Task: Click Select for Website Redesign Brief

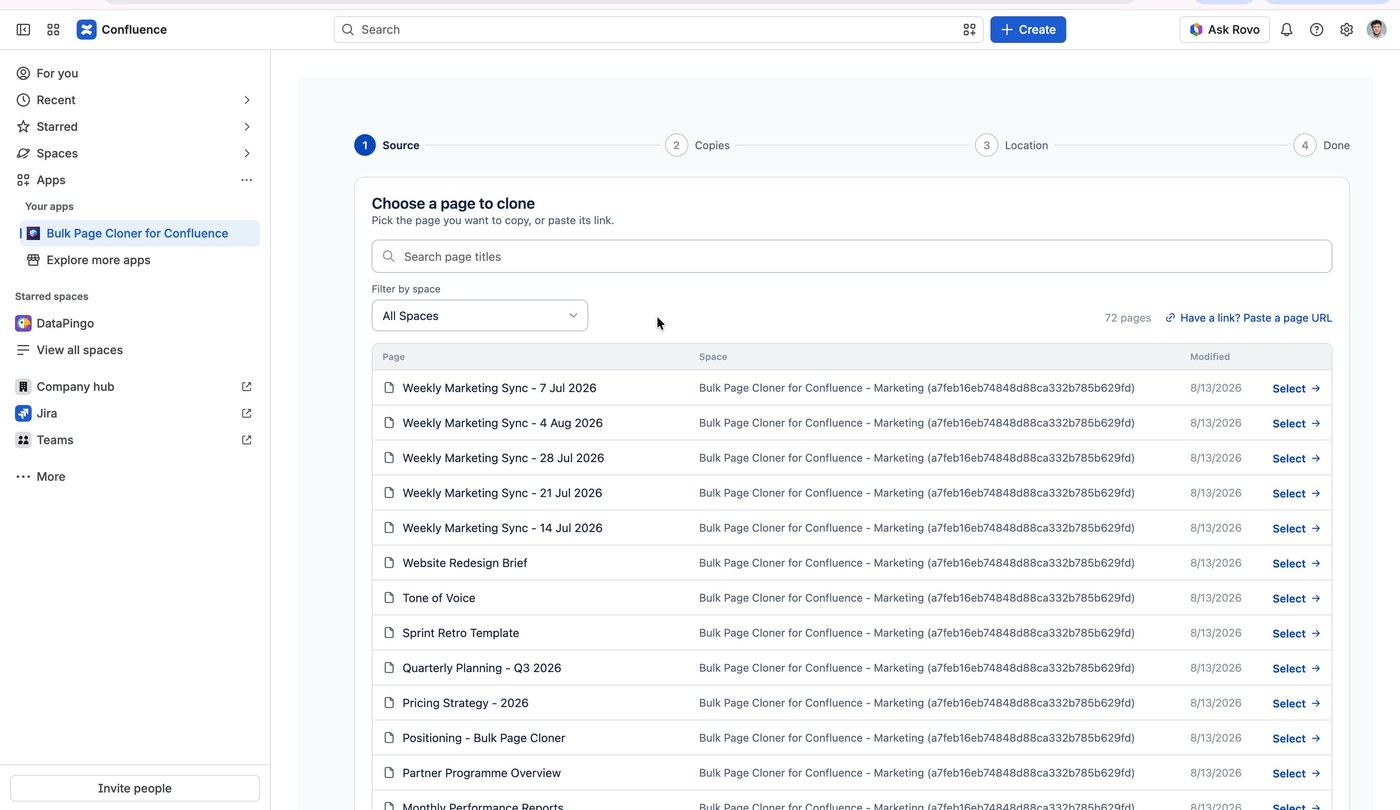Action: (1296, 563)
